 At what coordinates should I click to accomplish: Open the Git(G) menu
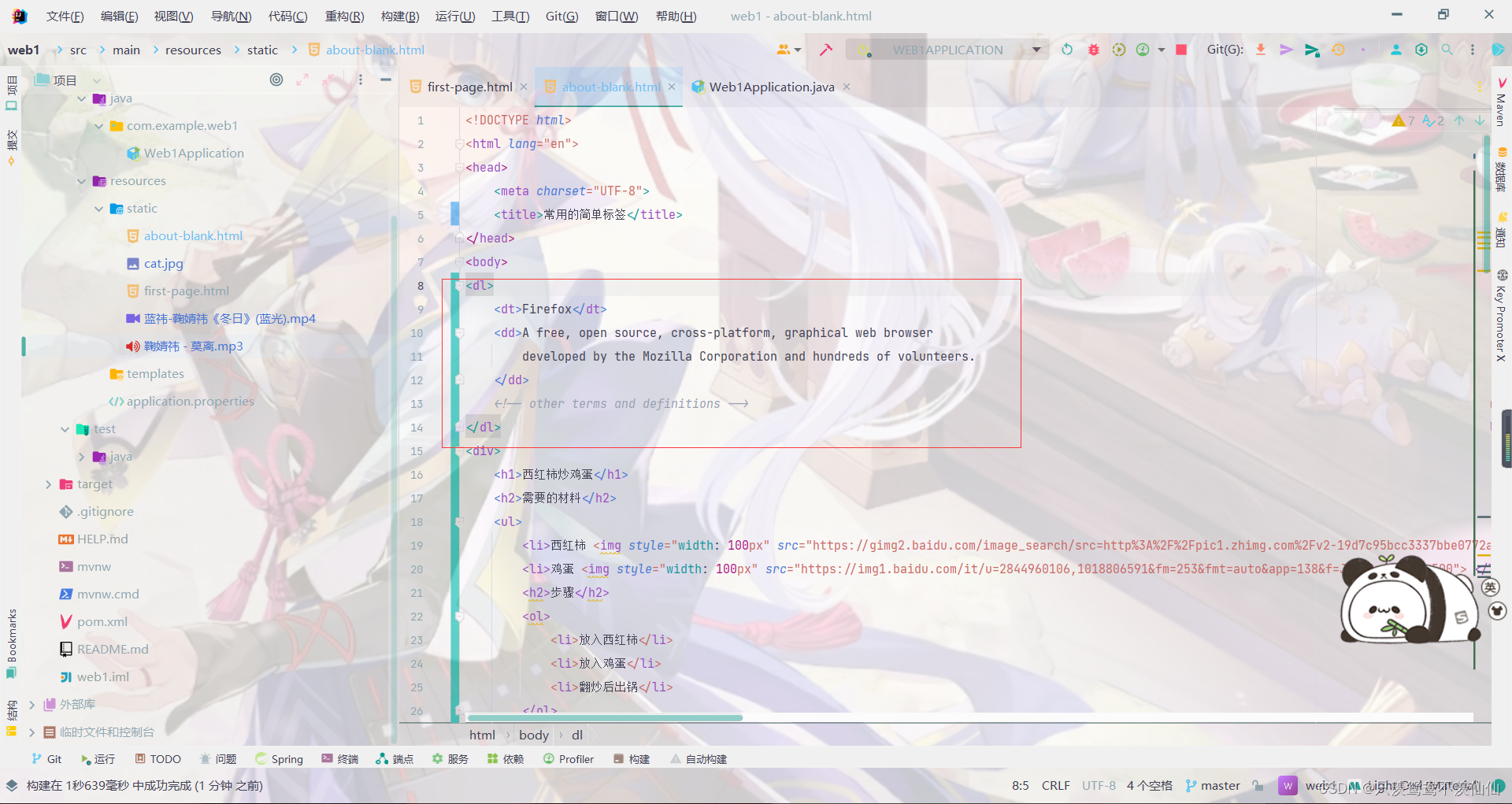click(561, 16)
